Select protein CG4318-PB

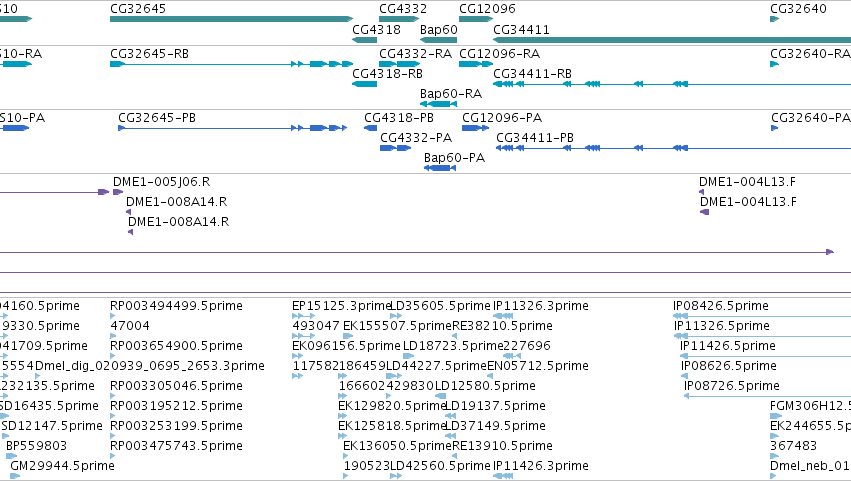pos(370,128)
